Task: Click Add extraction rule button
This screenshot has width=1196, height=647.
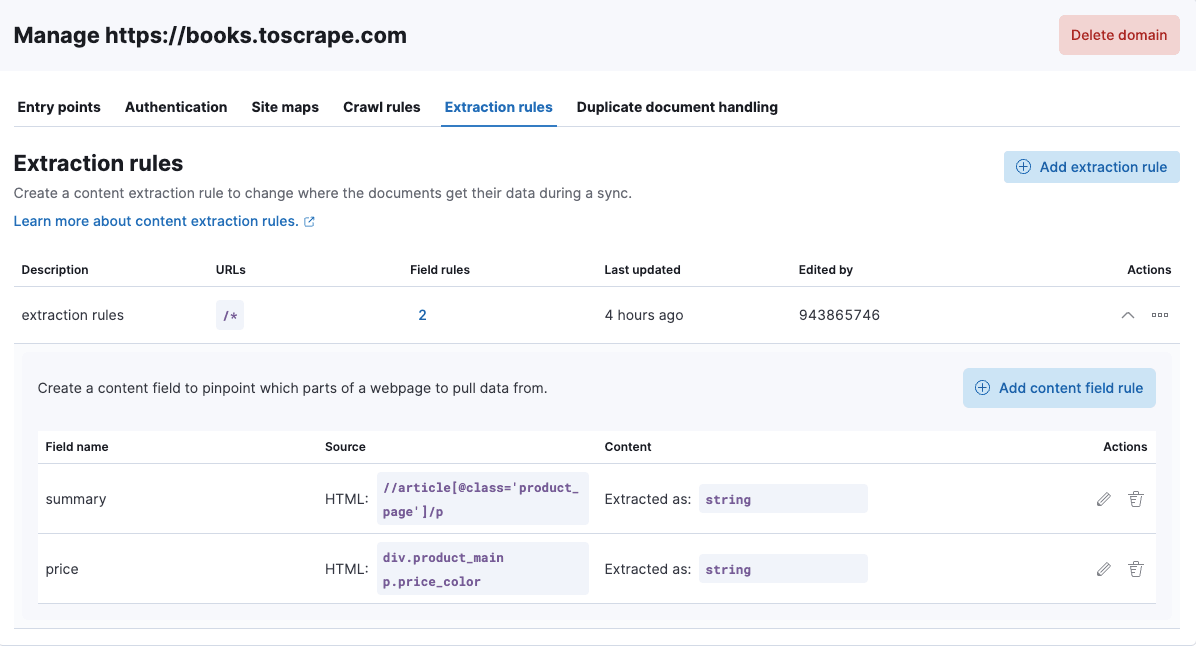Action: pyautogui.click(x=1092, y=167)
